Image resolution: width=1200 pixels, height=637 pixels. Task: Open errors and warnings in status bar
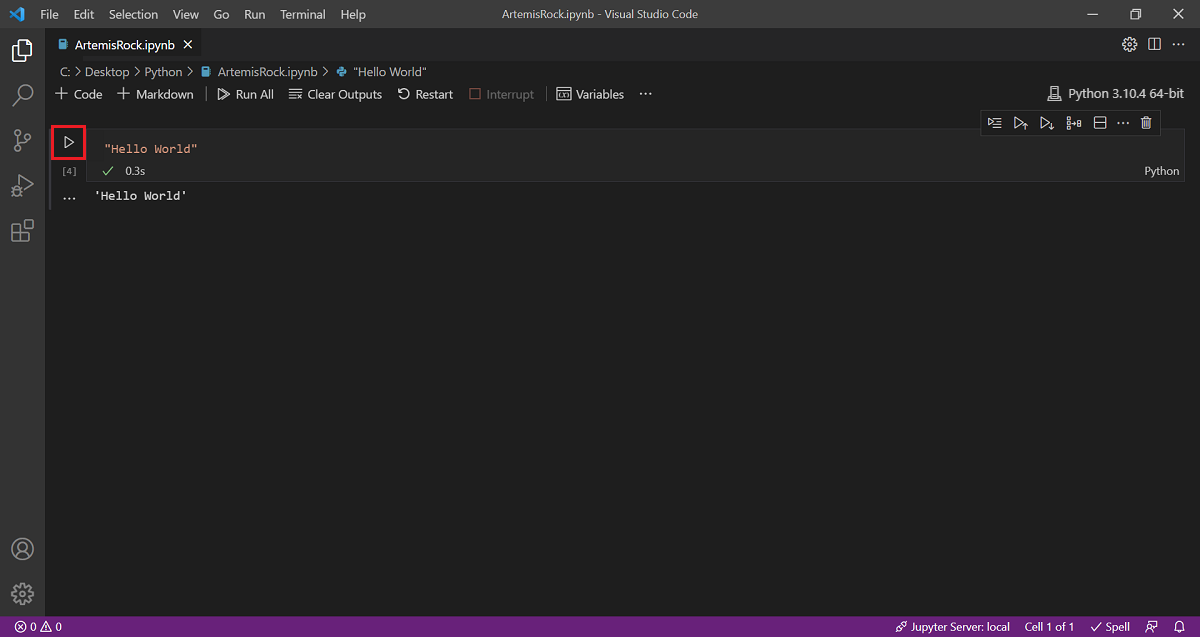[x=38, y=627]
